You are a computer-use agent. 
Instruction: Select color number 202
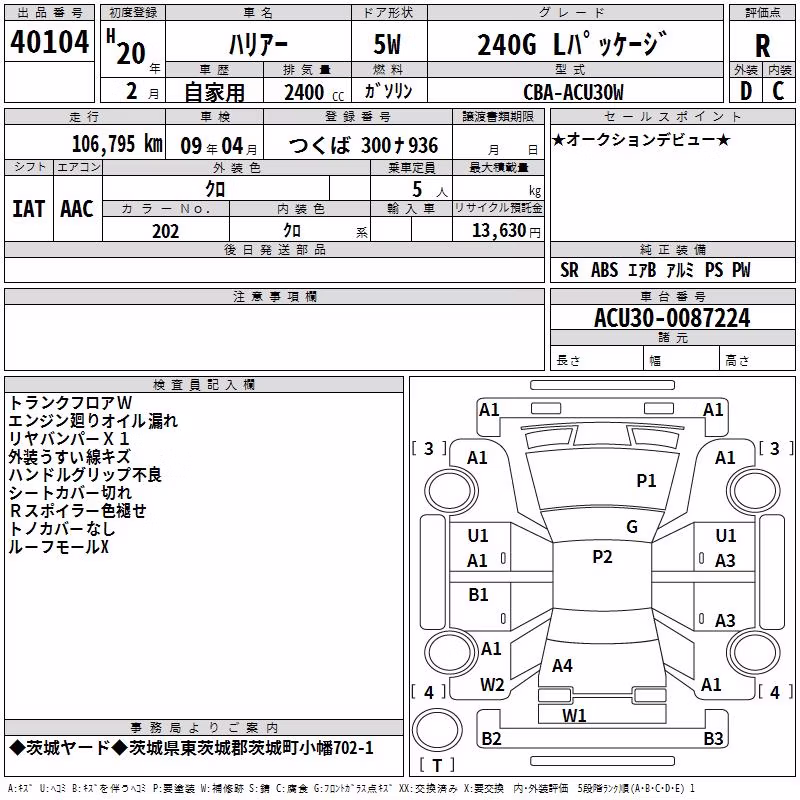tap(165, 231)
